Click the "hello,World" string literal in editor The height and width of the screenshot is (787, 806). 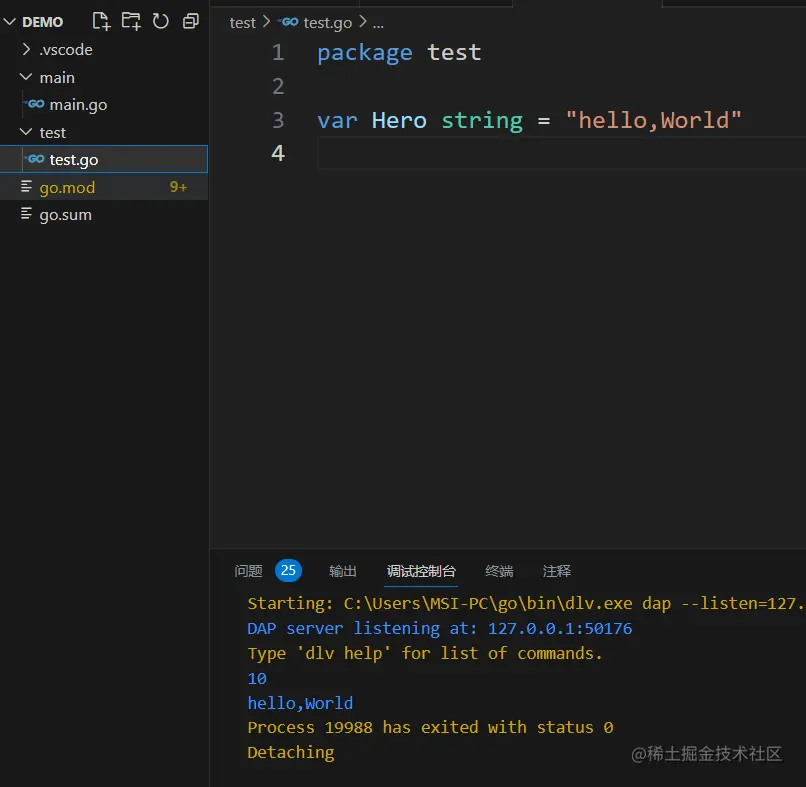tap(653, 120)
